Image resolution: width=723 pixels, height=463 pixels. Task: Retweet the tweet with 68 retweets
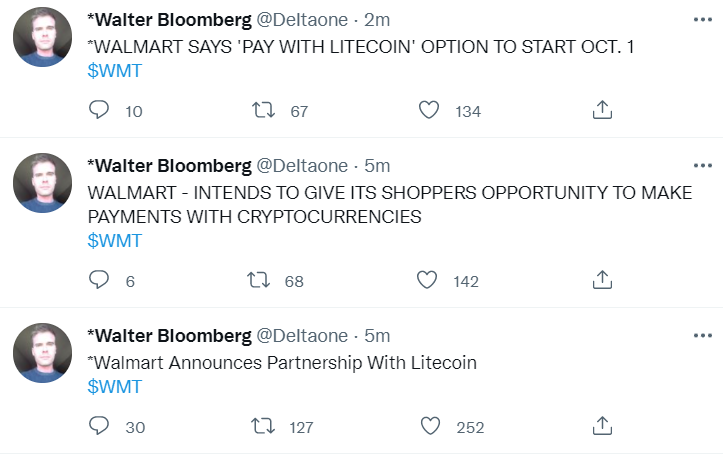(x=259, y=280)
